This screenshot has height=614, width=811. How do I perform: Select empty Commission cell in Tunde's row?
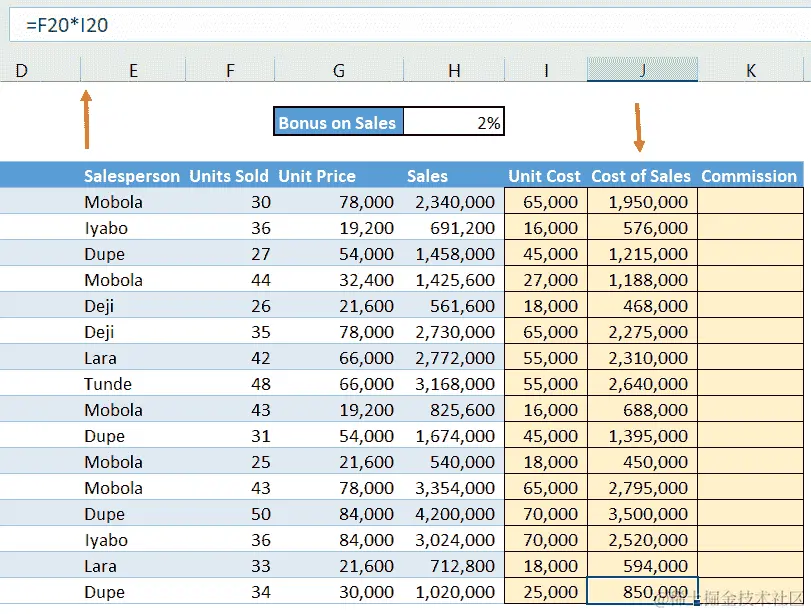click(x=750, y=383)
